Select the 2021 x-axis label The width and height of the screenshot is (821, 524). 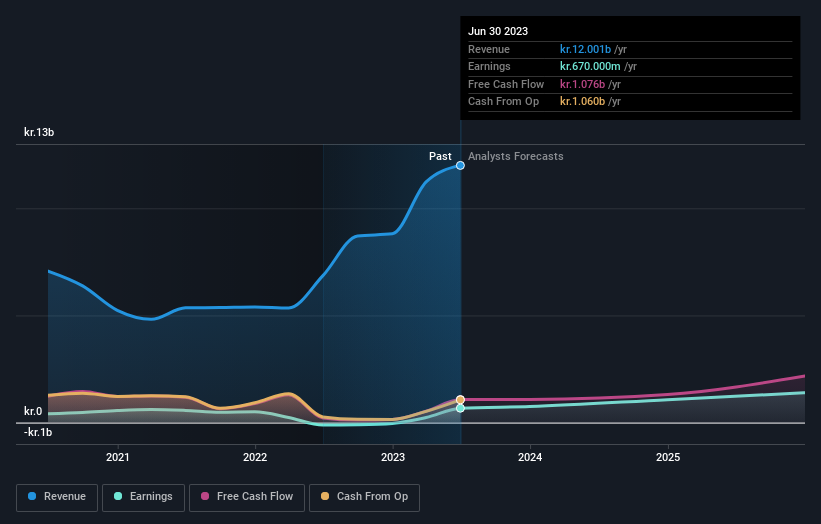118,458
